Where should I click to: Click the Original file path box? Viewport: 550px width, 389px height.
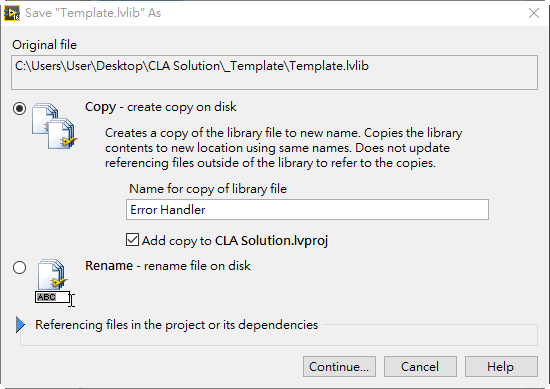point(274,72)
